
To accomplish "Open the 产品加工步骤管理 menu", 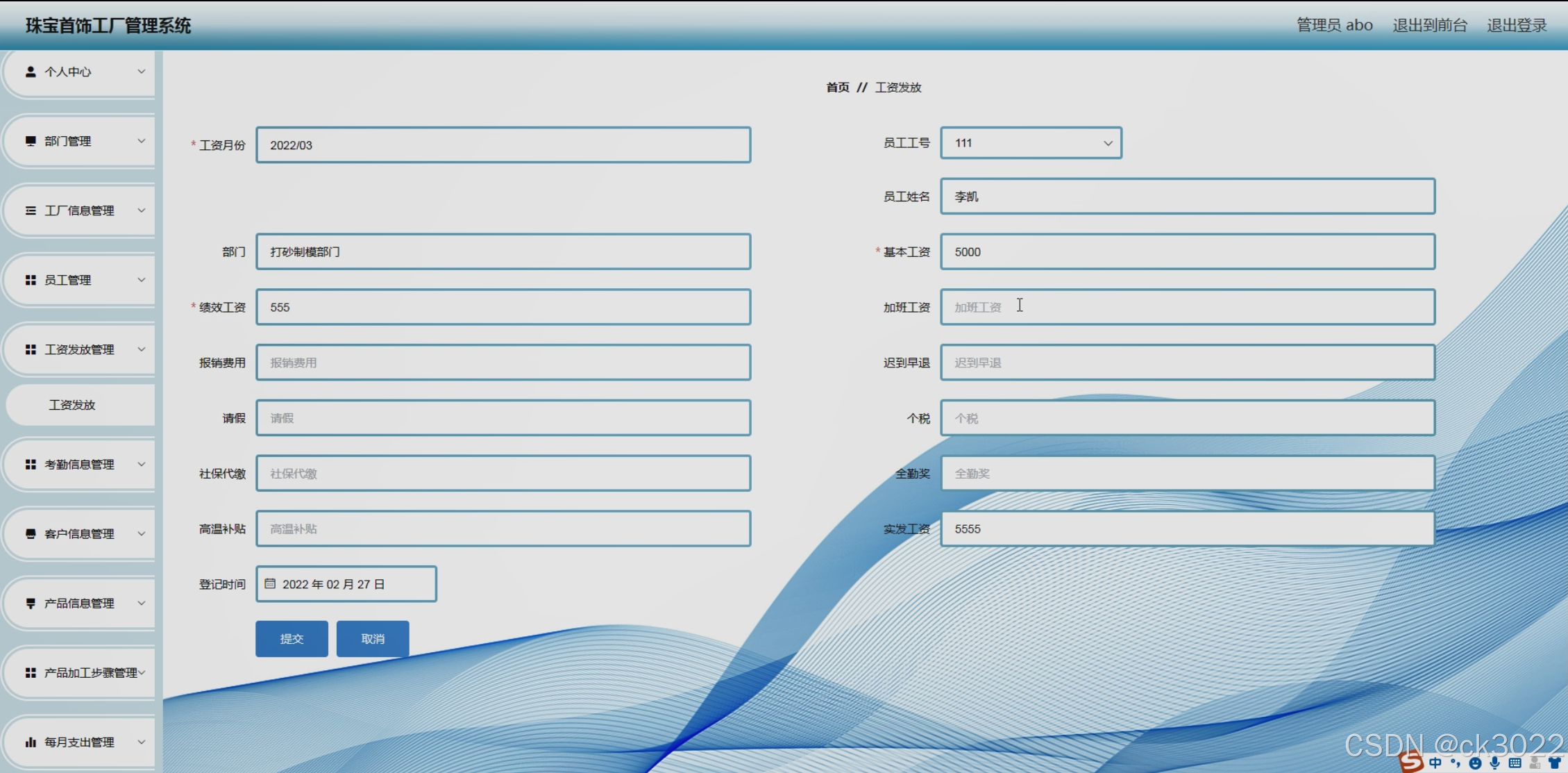I will tap(90, 672).
